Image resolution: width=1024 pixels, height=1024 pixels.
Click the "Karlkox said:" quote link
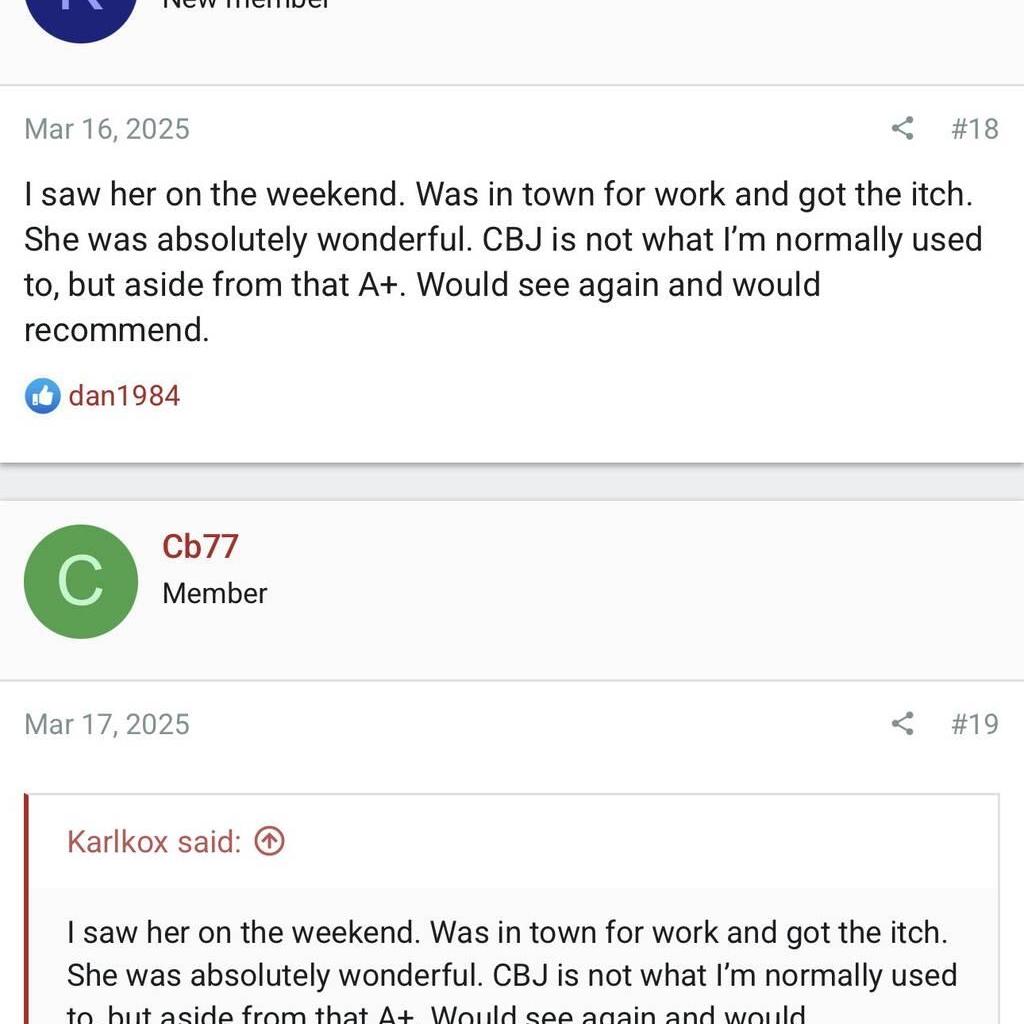click(154, 842)
